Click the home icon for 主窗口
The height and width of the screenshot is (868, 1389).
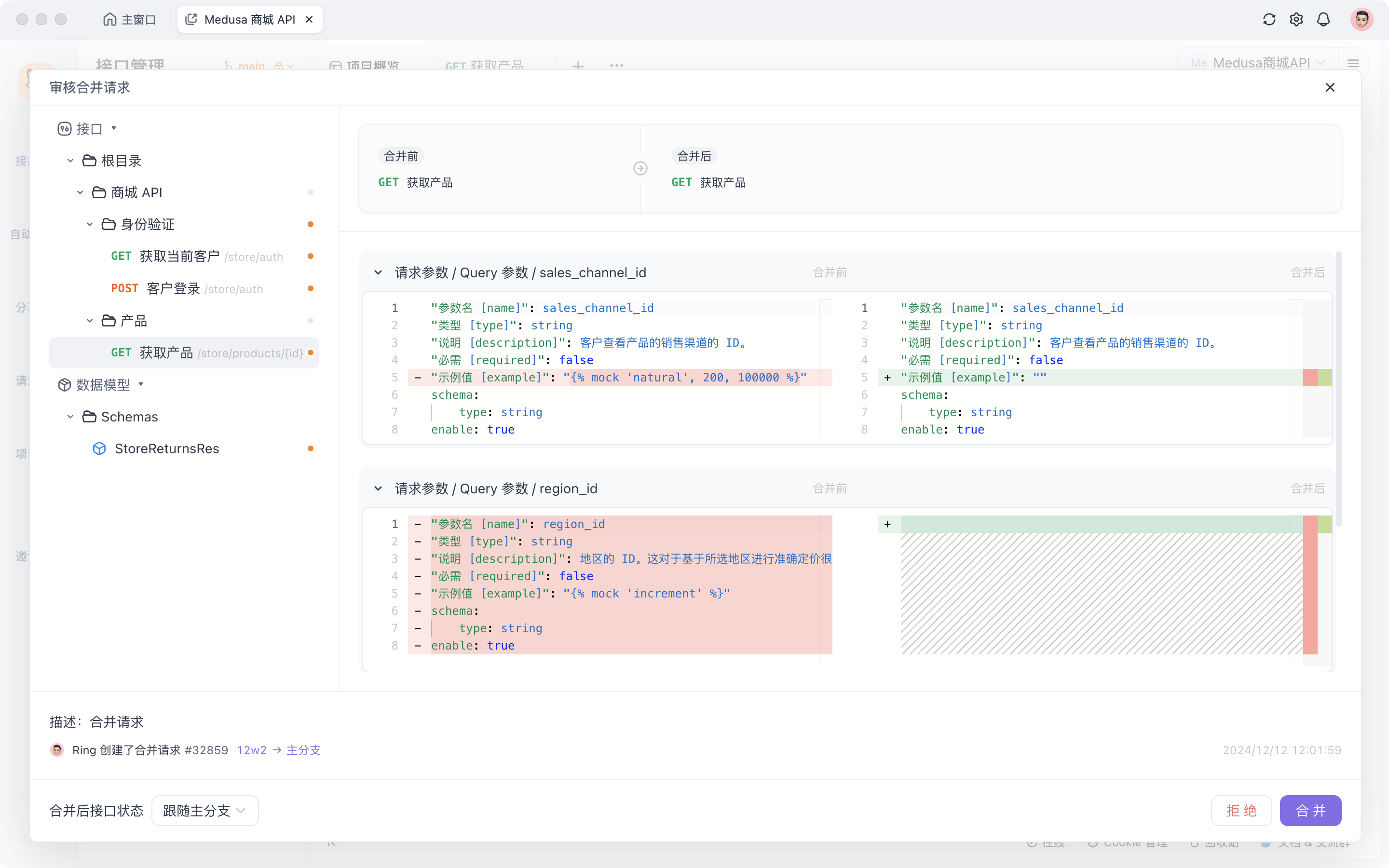tap(109, 19)
